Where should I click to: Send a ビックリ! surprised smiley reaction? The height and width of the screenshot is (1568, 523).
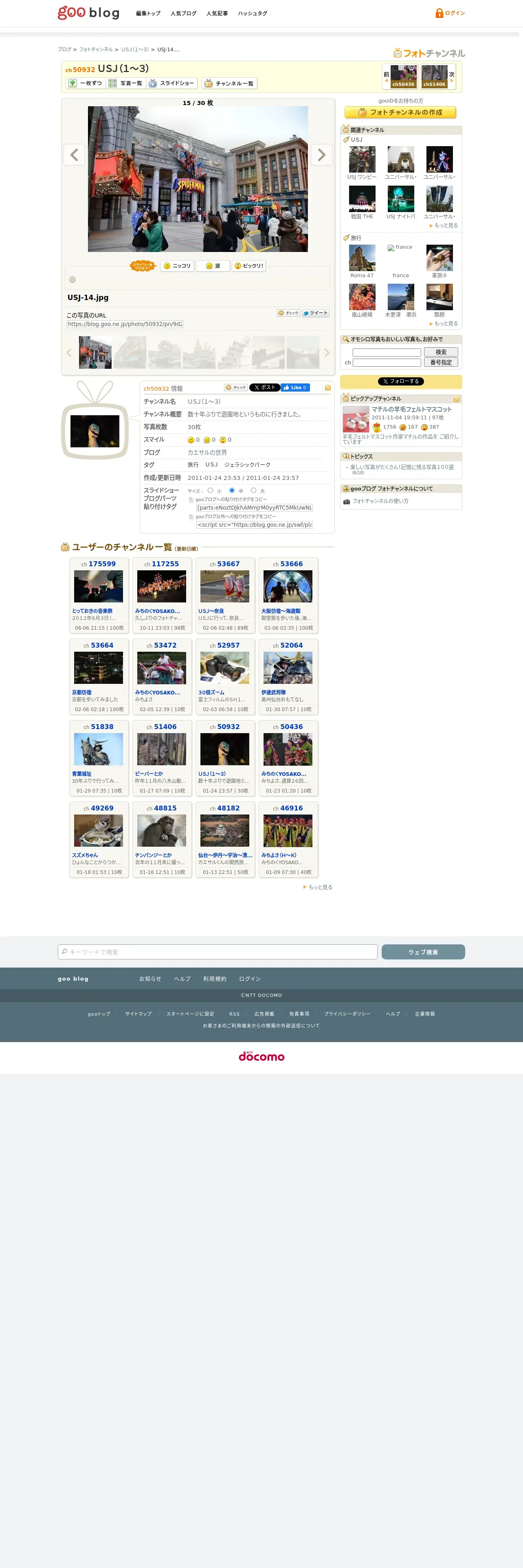pyautogui.click(x=248, y=266)
